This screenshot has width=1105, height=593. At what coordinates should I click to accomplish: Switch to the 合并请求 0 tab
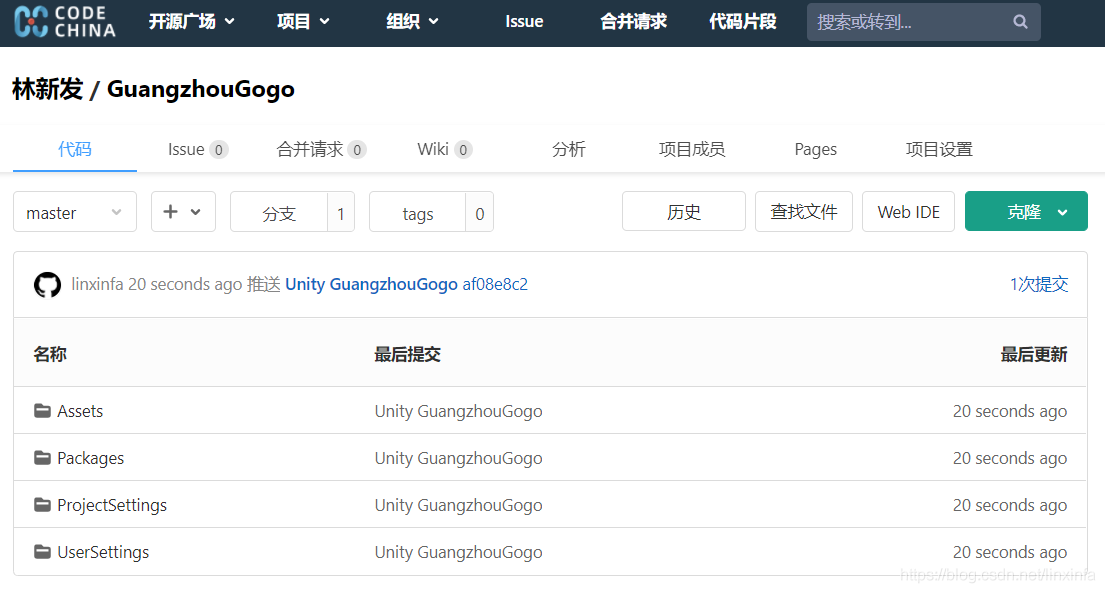click(x=321, y=149)
